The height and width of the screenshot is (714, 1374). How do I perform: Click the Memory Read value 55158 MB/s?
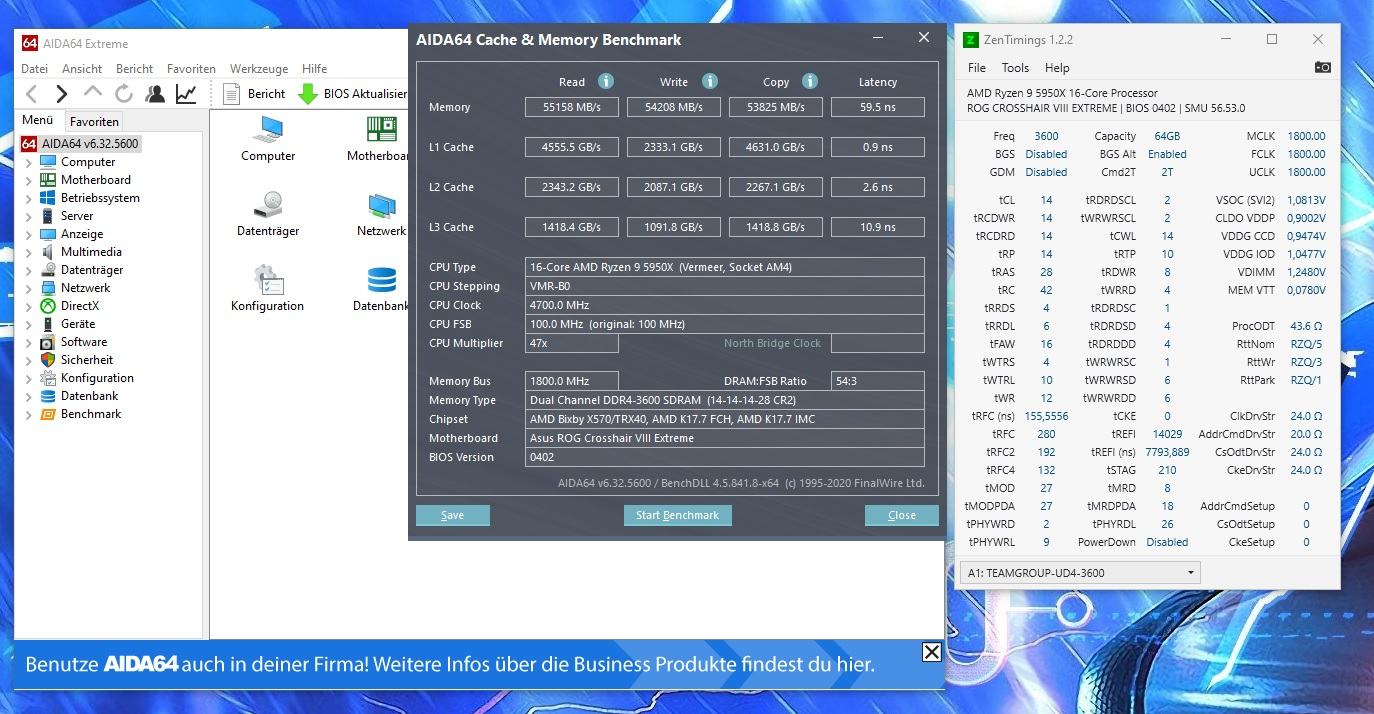pyautogui.click(x=572, y=107)
